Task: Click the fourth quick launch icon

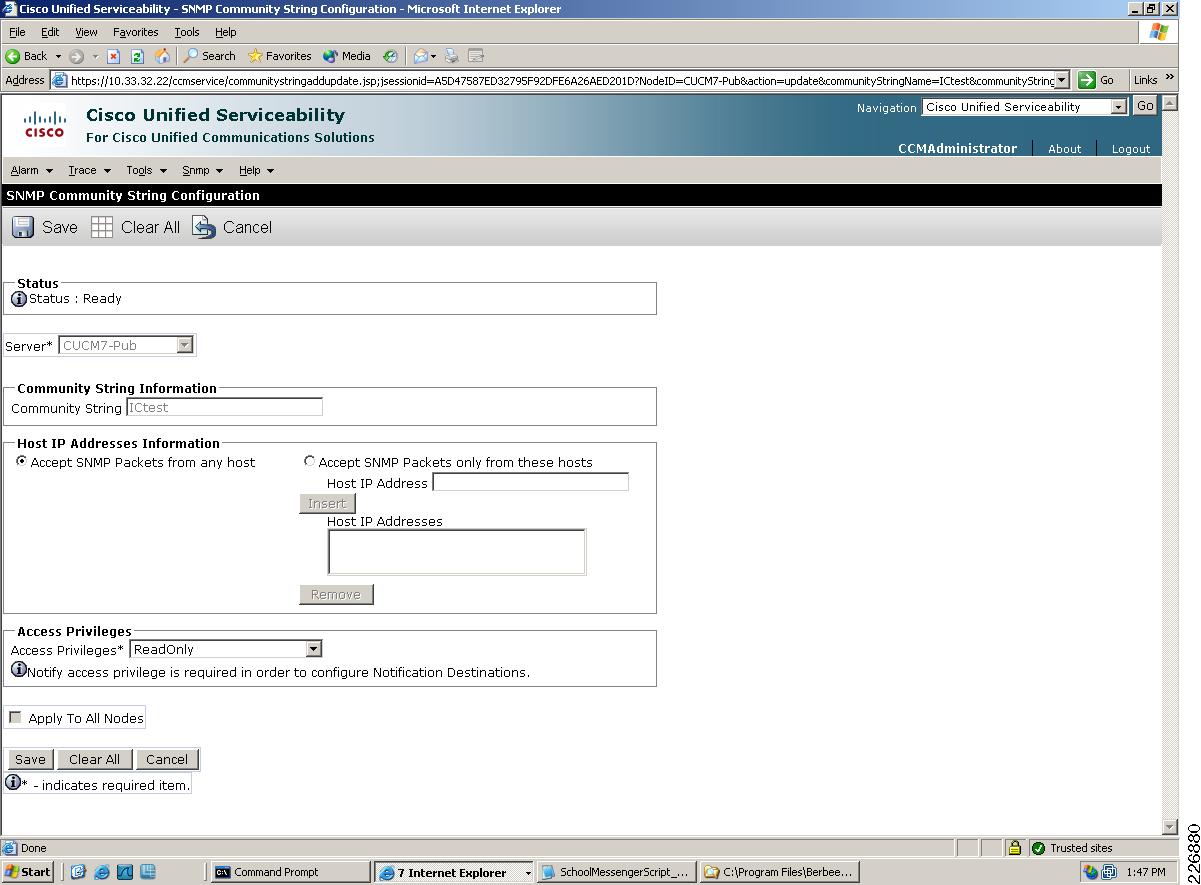Action: point(148,872)
